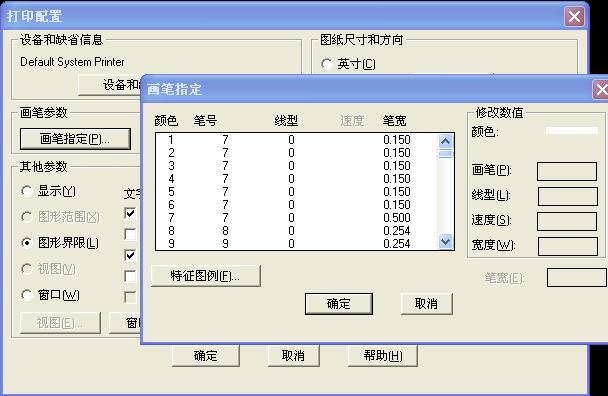The height and width of the screenshot is (396, 608).
Task: Click the 画笔指定(P)... button in print config
Action: (x=75, y=139)
